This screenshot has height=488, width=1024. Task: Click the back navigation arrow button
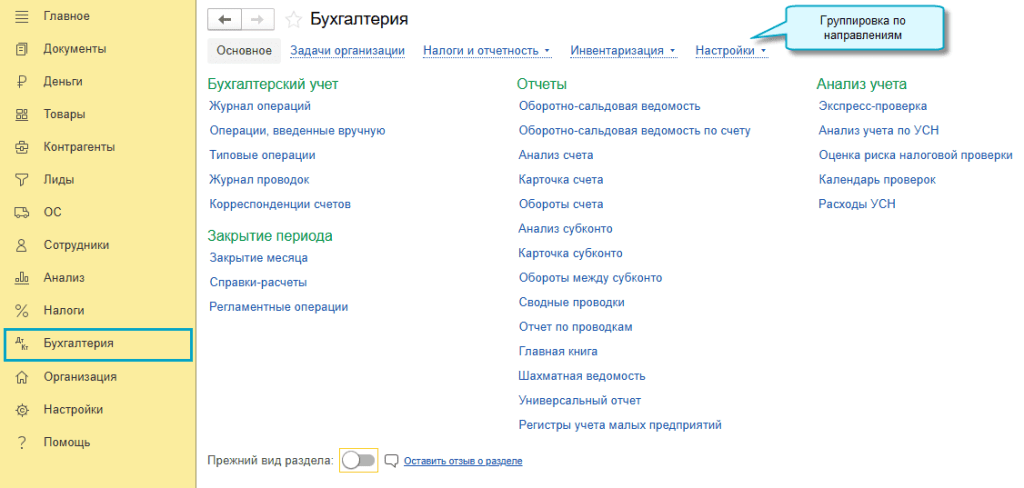click(224, 20)
